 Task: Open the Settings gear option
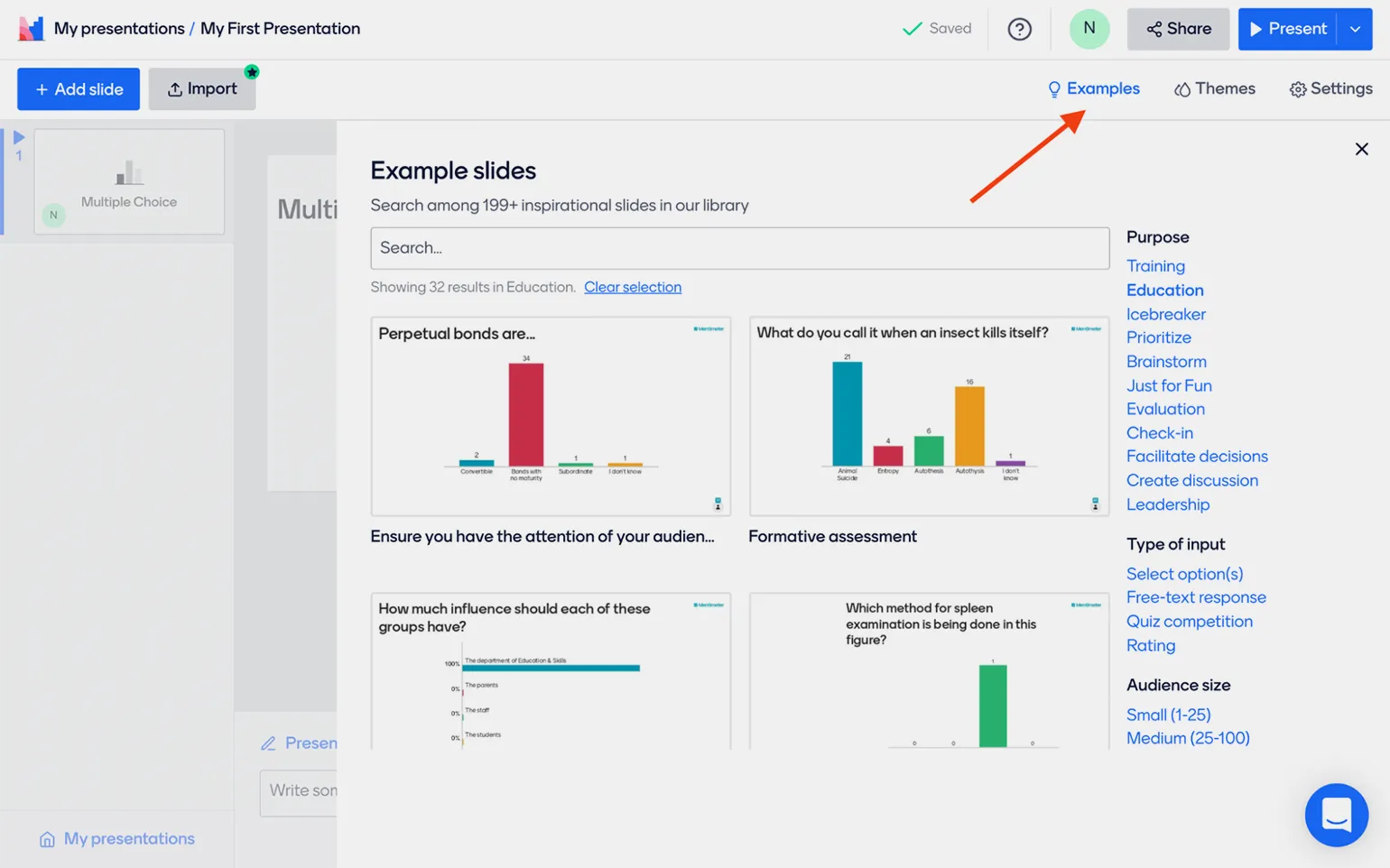(x=1330, y=88)
